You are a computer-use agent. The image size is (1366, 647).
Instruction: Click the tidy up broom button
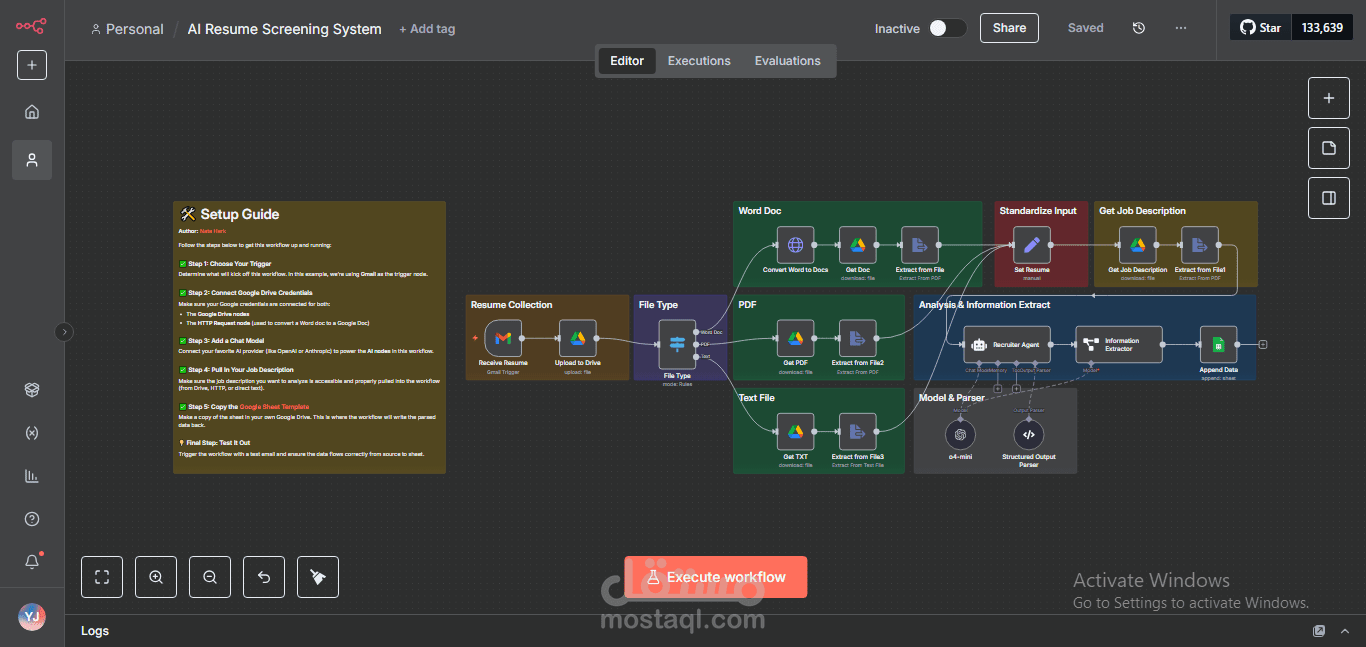coord(318,577)
